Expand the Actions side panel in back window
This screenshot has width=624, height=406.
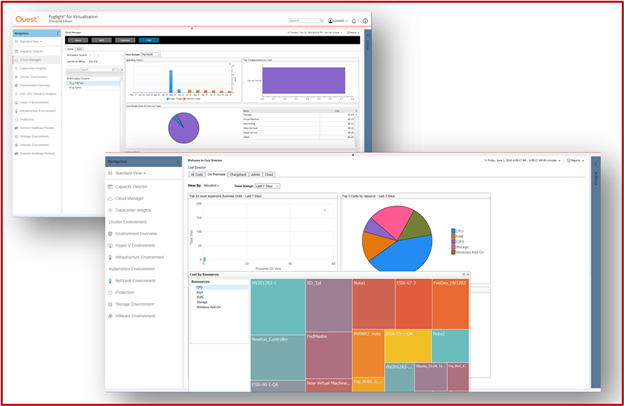pos(368,35)
